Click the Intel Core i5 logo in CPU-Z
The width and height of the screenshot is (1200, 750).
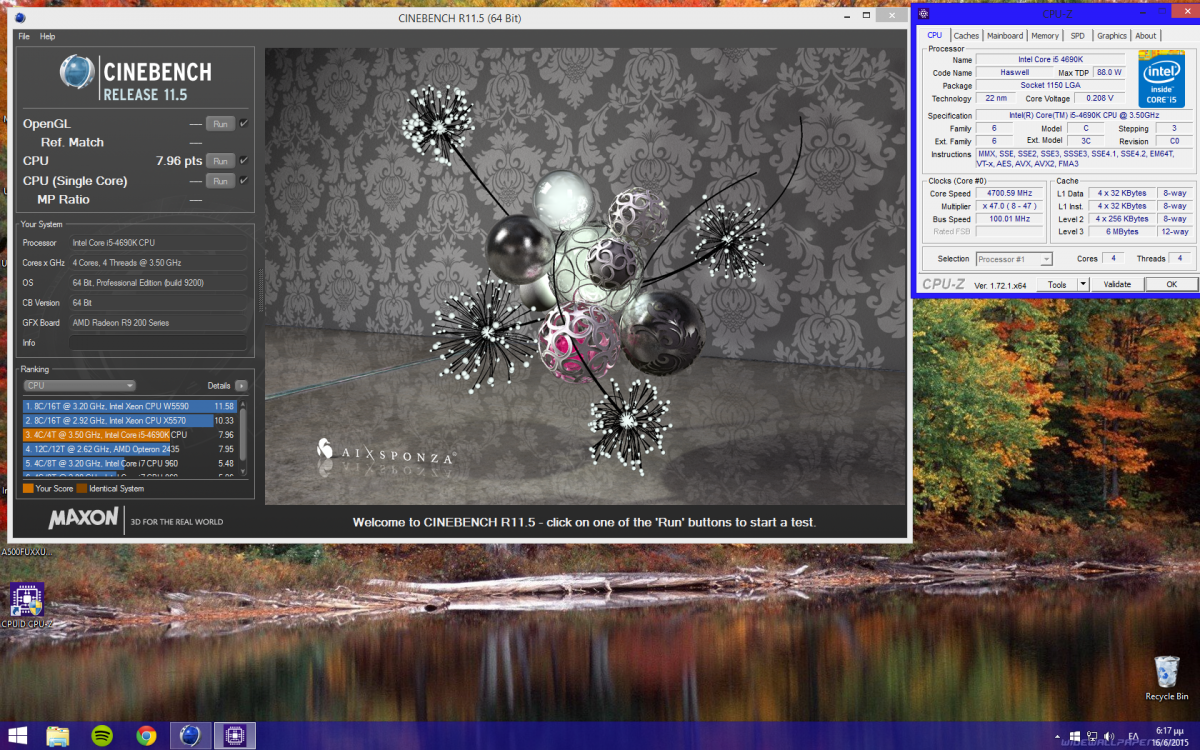1161,80
